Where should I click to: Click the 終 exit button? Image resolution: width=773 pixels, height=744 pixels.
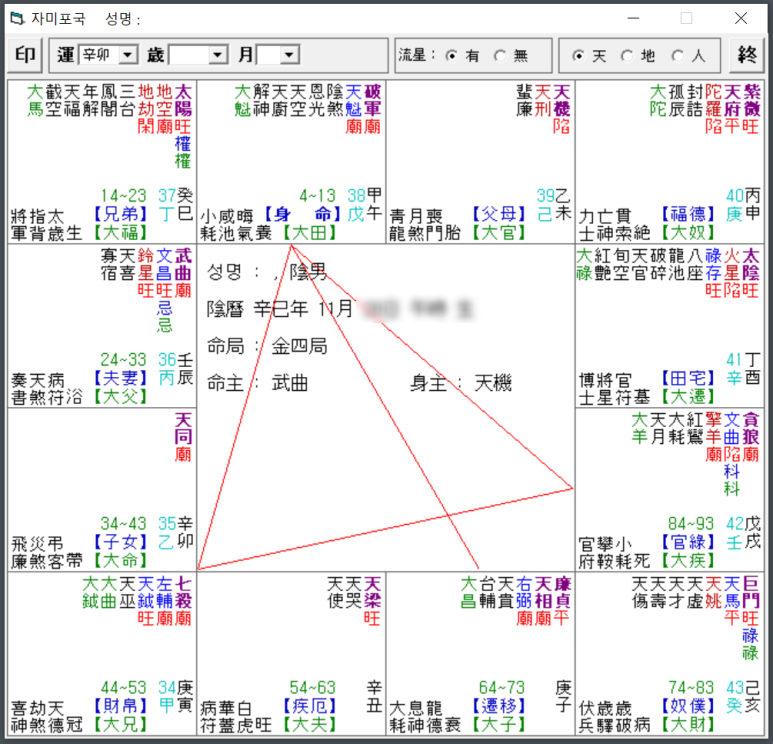click(x=747, y=55)
